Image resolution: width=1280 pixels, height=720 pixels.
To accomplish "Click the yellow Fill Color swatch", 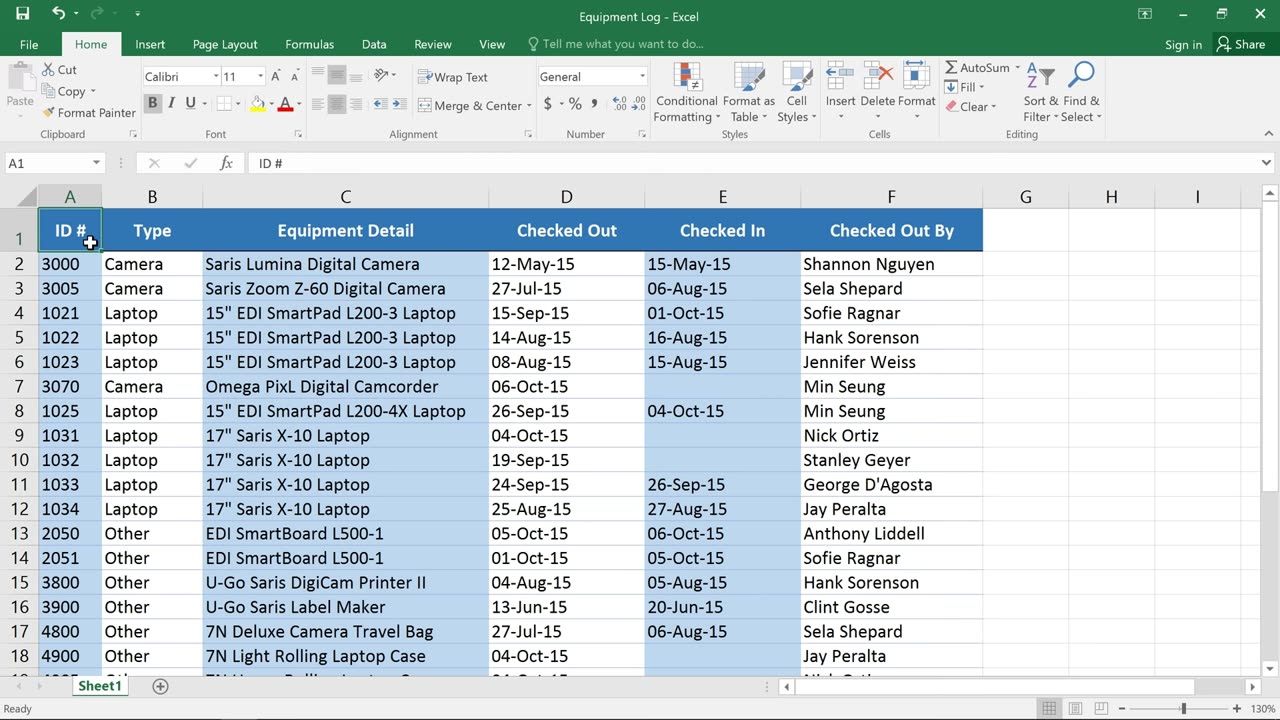I will (x=257, y=103).
